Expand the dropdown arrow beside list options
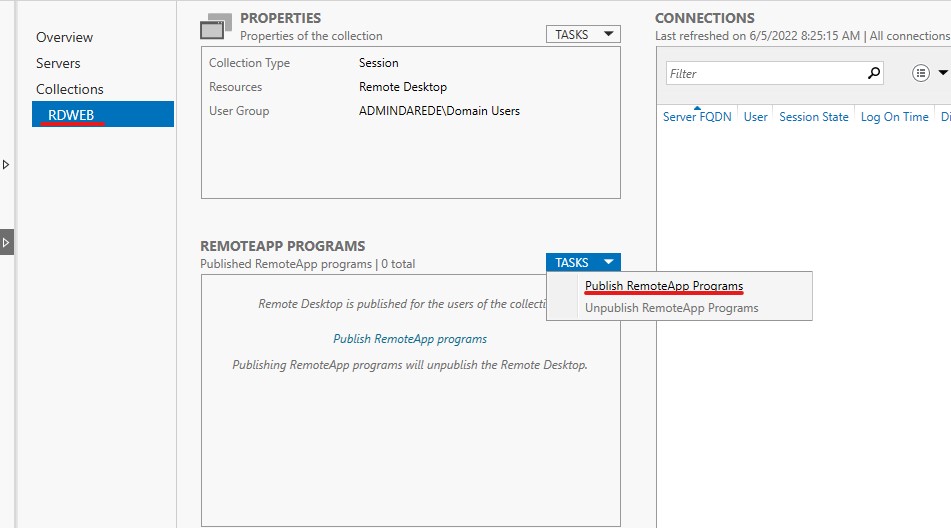The height and width of the screenshot is (528, 951). click(x=943, y=73)
